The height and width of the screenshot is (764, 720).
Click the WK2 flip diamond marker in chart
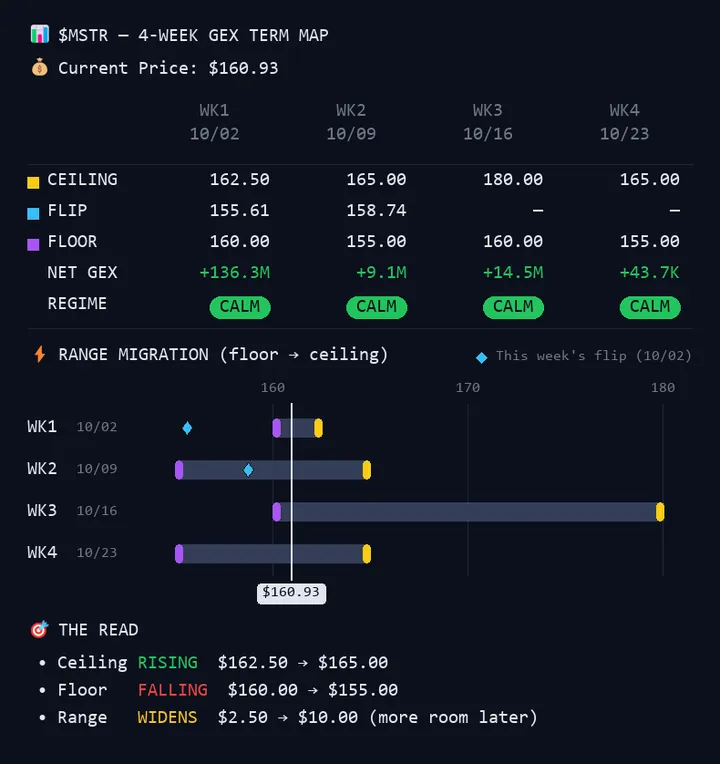point(248,470)
